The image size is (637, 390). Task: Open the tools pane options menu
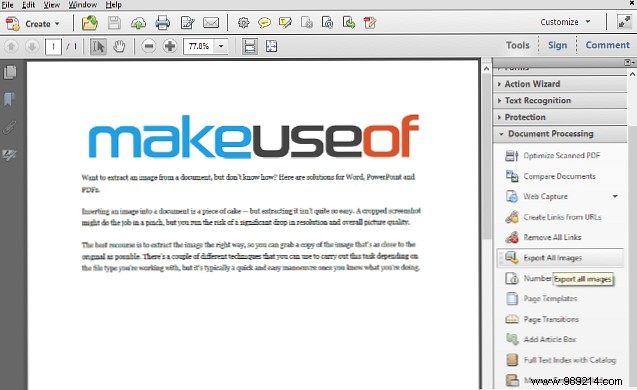(628, 62)
